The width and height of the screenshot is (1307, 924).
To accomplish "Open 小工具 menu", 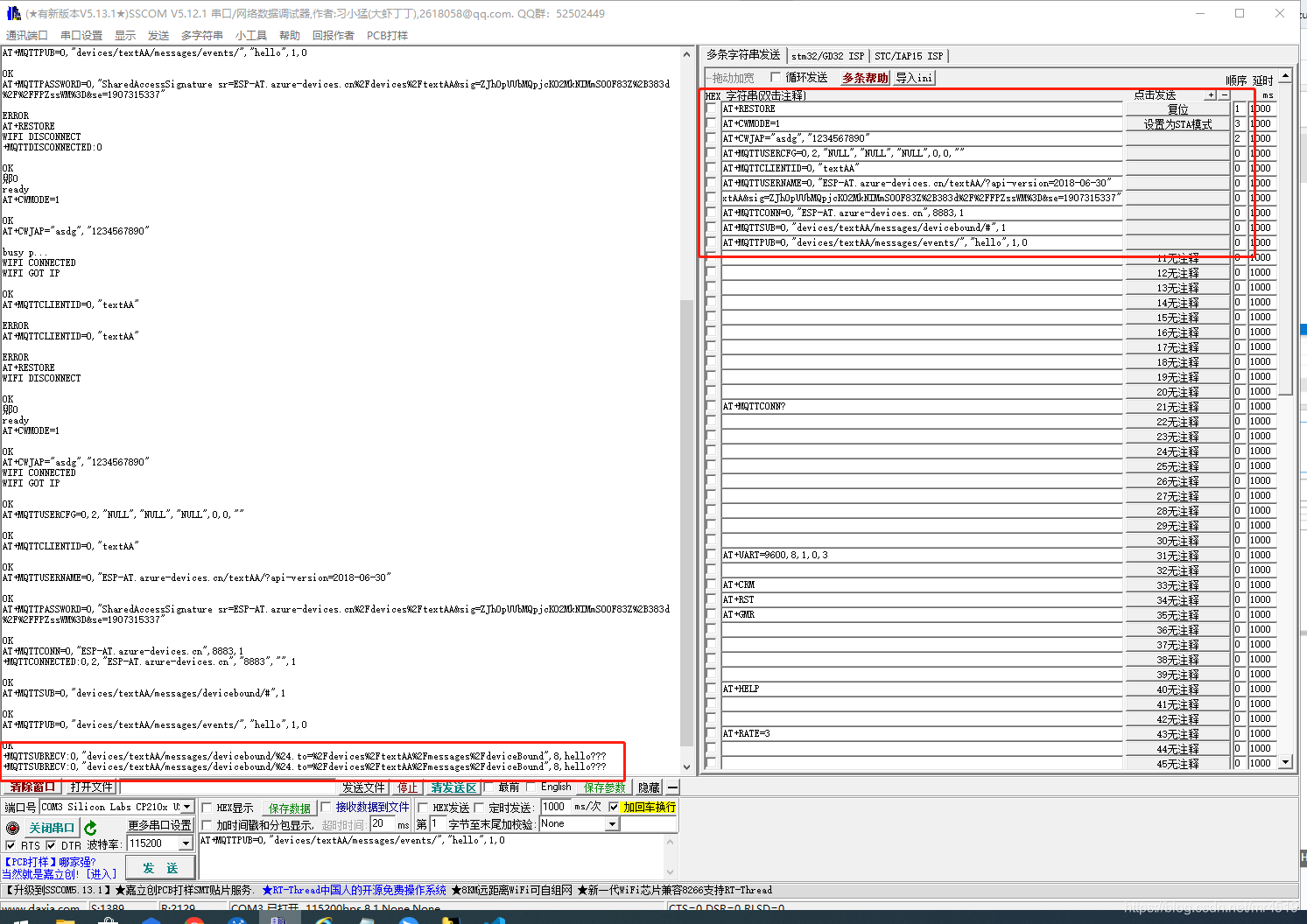I will [x=251, y=36].
